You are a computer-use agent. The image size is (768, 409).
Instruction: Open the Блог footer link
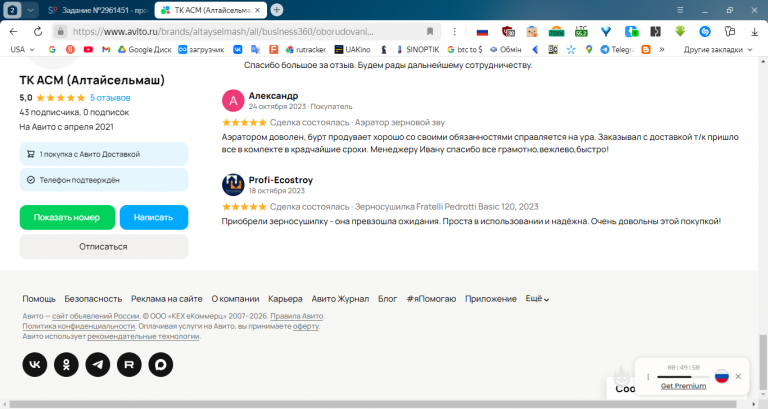coord(387,299)
